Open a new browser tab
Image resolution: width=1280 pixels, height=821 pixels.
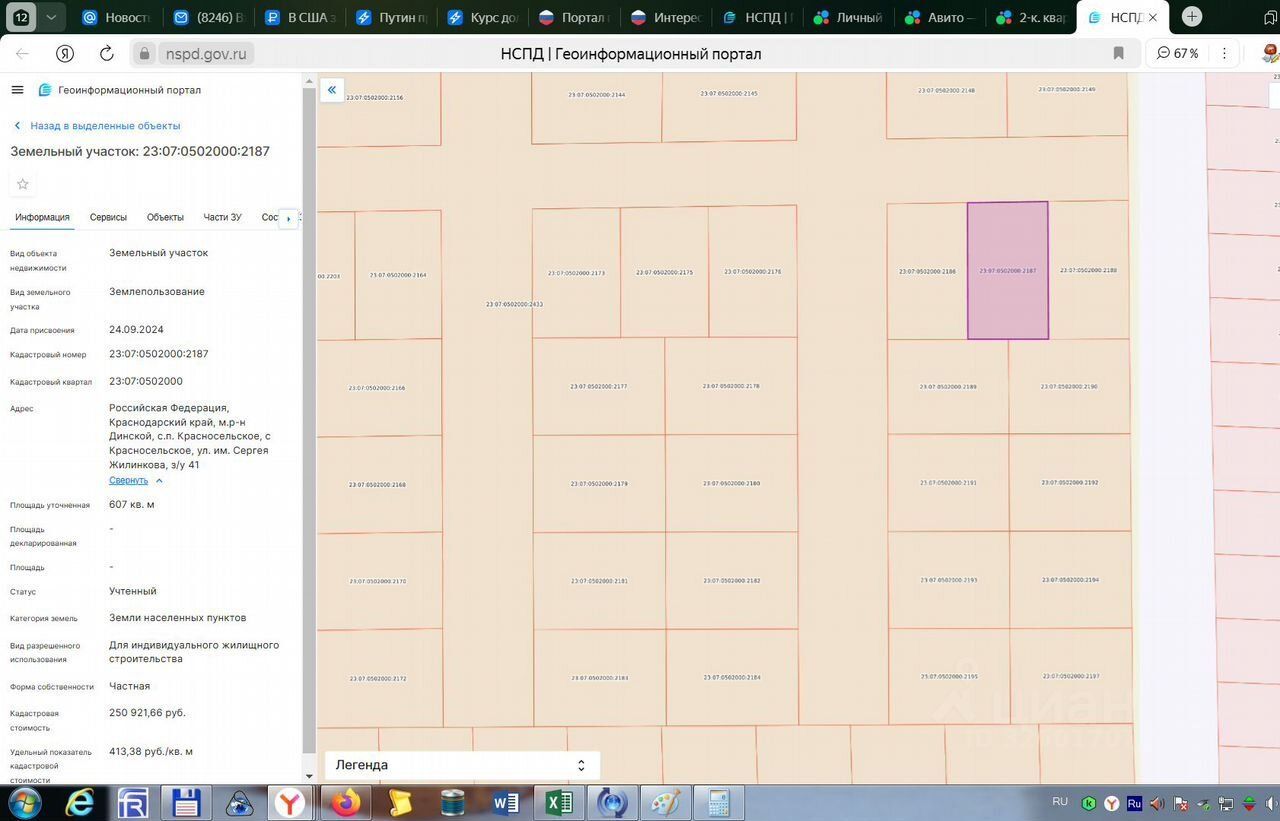[x=1191, y=17]
